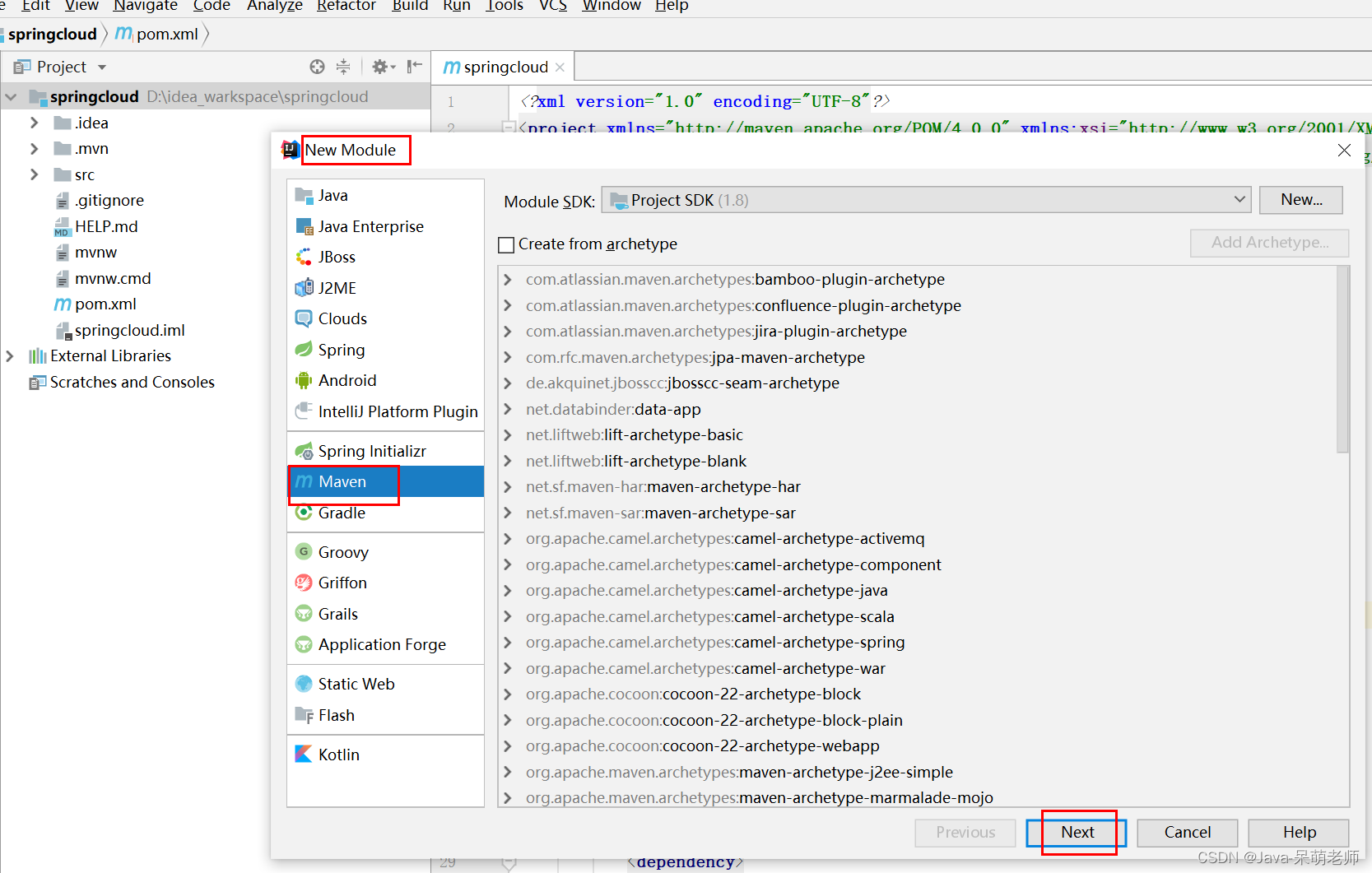The image size is (1372, 873).
Task: Click the archetype list vertical scrollbar
Action: [x=1342, y=360]
